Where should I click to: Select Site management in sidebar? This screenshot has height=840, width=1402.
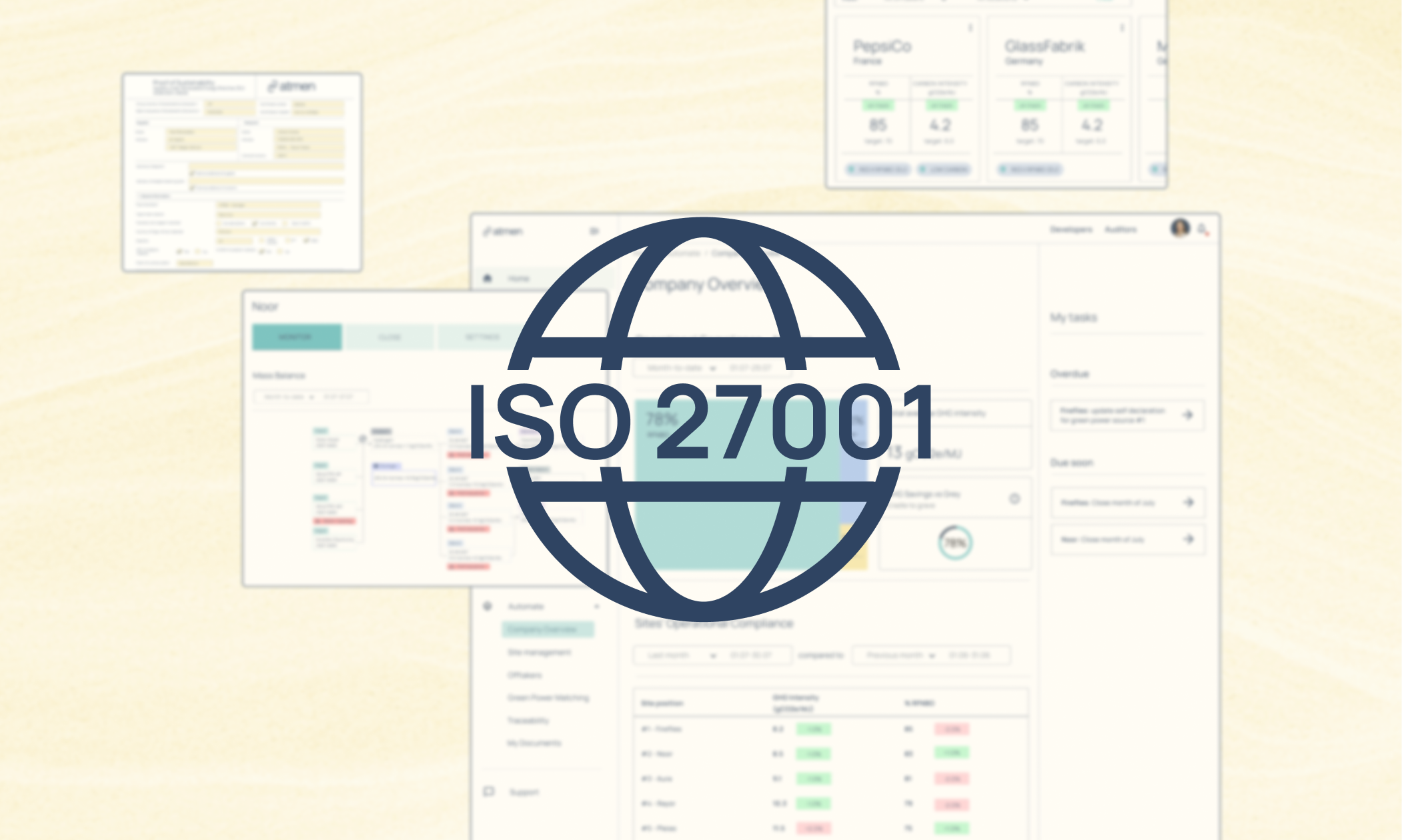click(539, 652)
